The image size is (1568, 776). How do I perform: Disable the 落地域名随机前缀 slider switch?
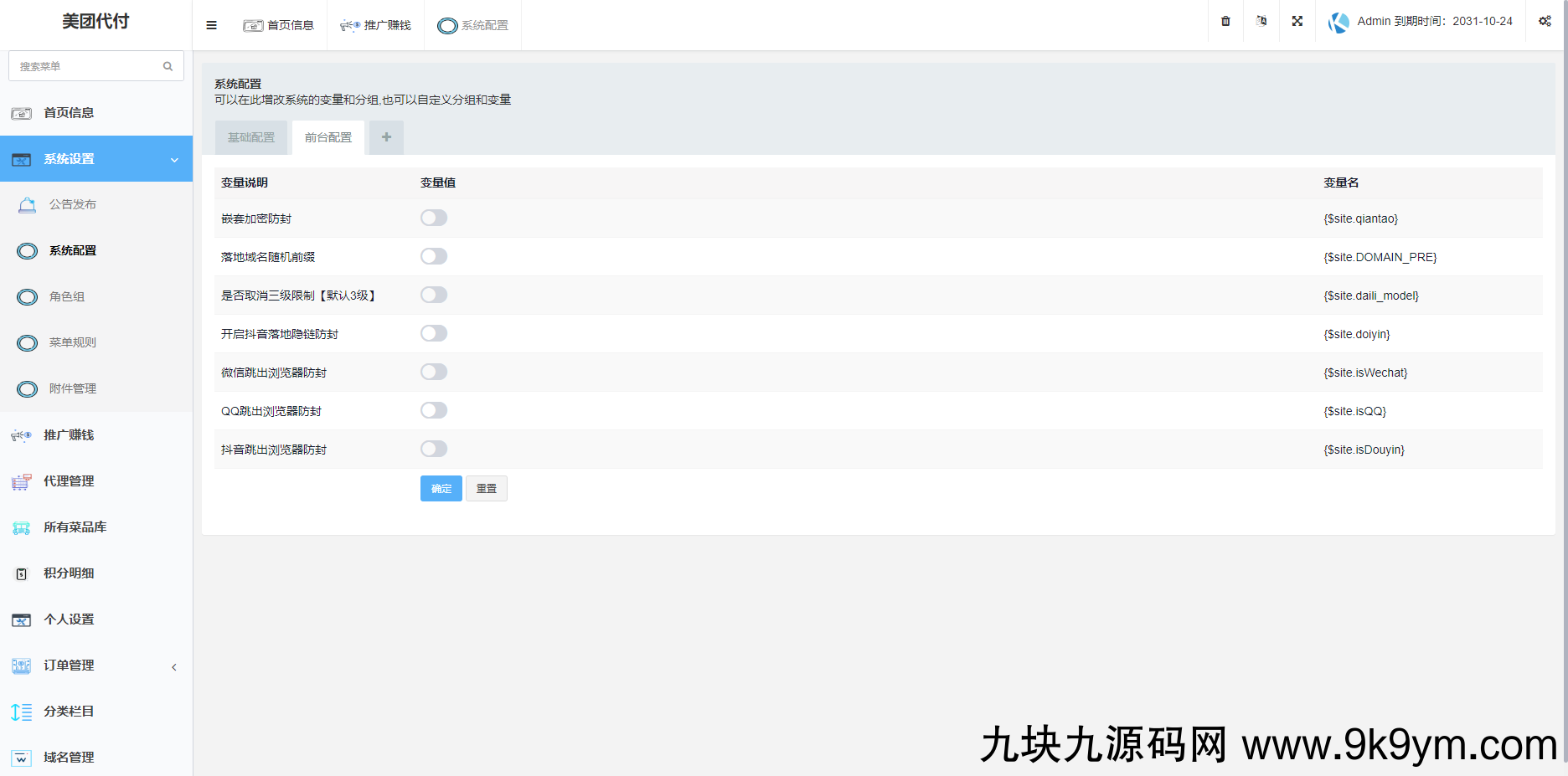click(434, 256)
